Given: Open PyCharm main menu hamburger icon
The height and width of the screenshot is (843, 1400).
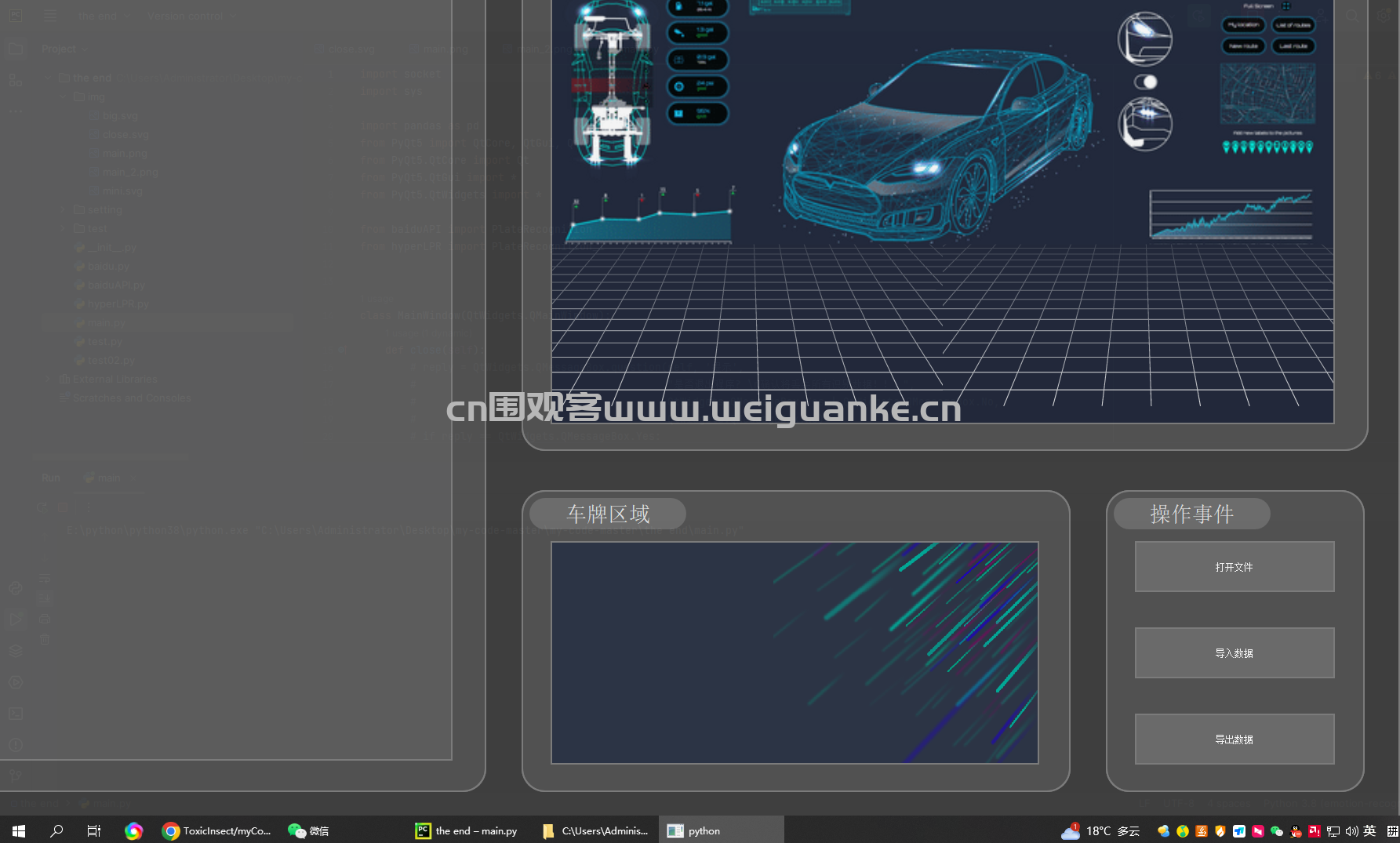Looking at the screenshot, I should [x=50, y=16].
